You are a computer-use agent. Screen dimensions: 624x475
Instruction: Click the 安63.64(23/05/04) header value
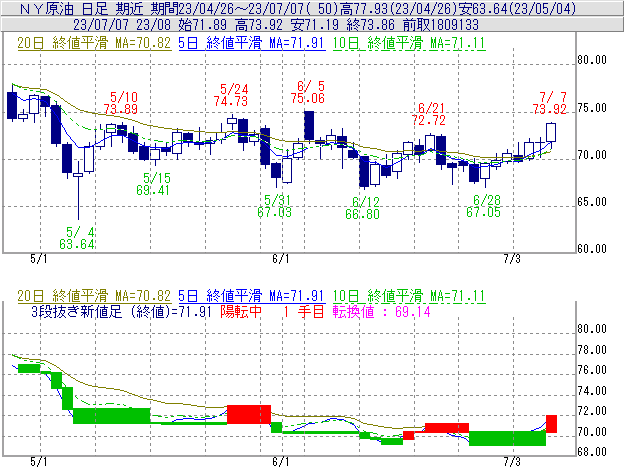[516, 9]
